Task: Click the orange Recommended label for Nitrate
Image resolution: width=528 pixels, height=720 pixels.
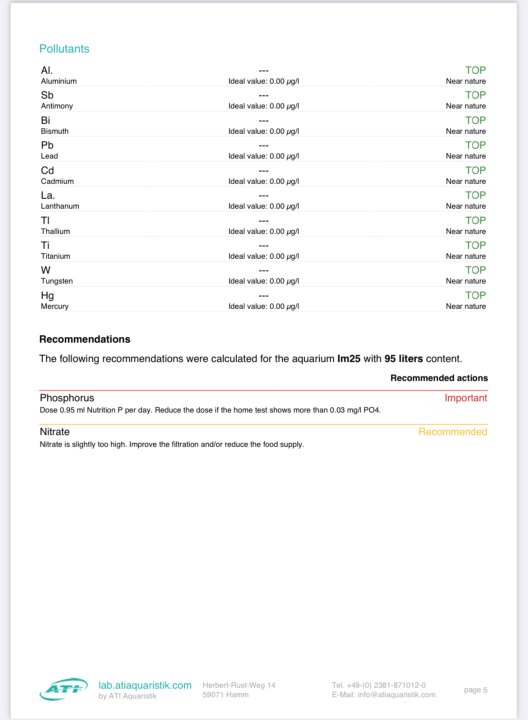Action: 453,432
